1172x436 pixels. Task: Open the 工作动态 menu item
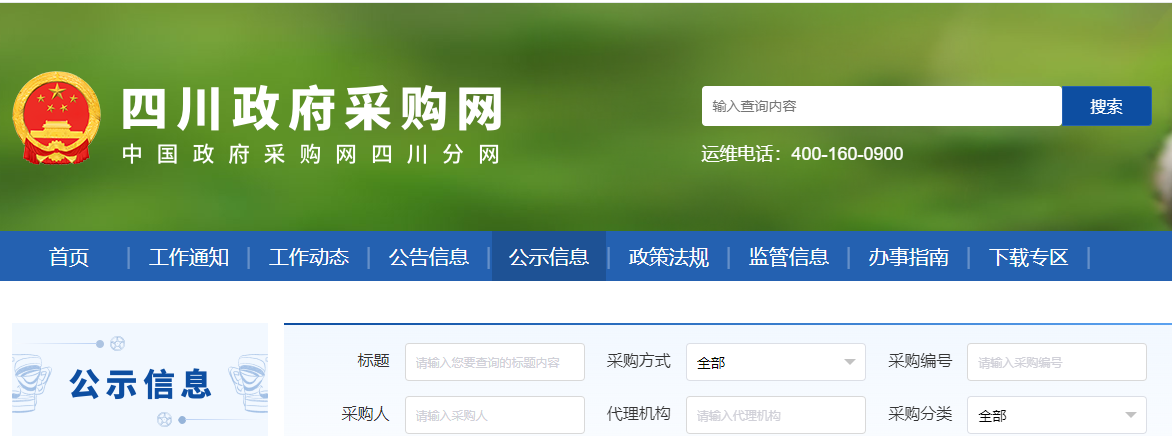[309, 257]
